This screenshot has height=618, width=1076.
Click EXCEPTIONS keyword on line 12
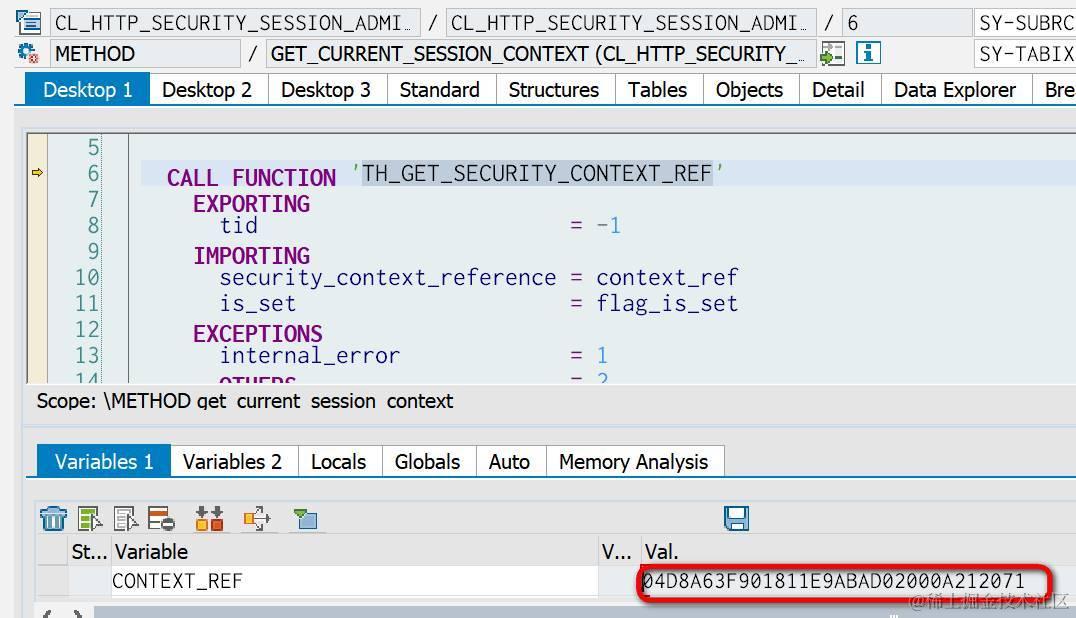pos(258,334)
